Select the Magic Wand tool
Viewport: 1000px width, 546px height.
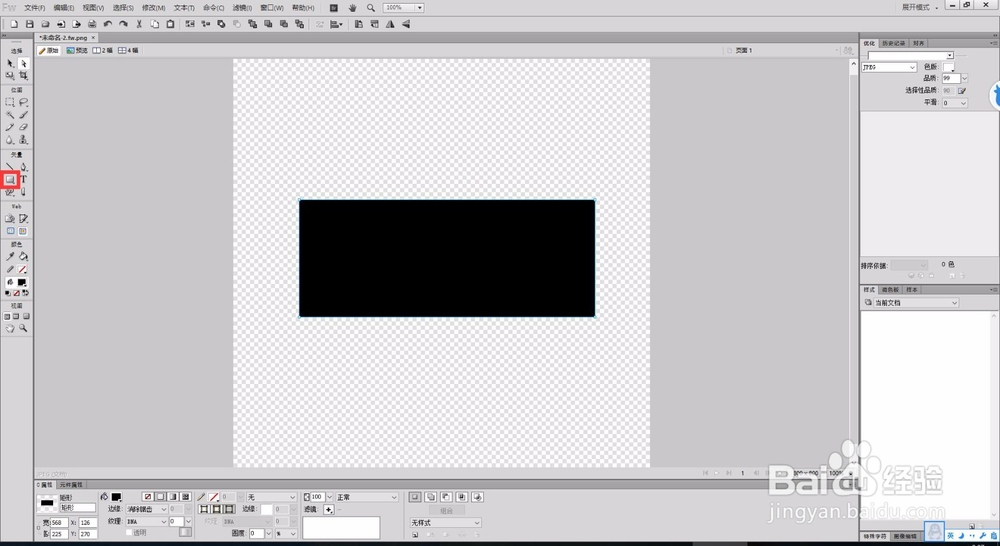click(10, 115)
